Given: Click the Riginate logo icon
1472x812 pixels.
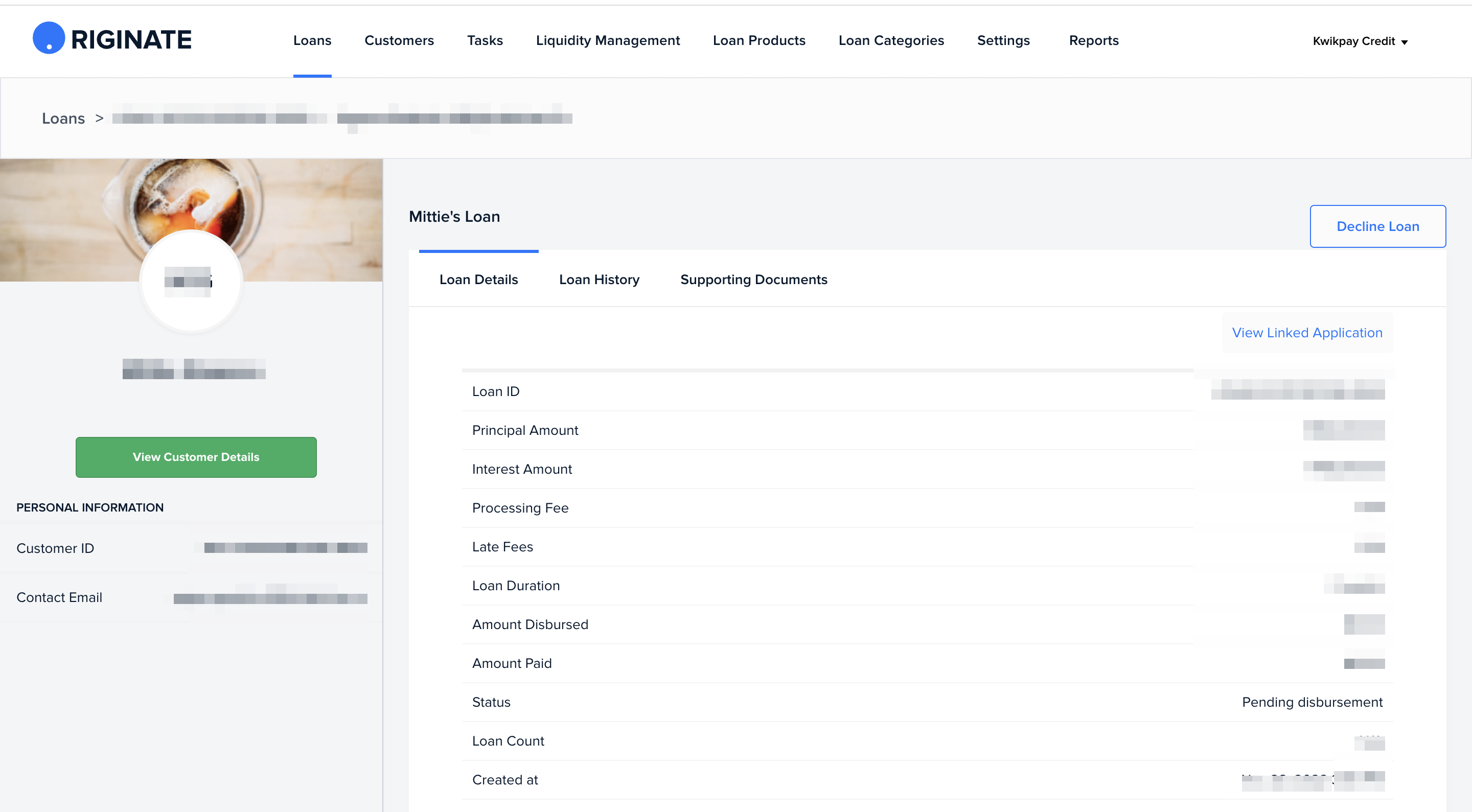Looking at the screenshot, I should (x=49, y=38).
